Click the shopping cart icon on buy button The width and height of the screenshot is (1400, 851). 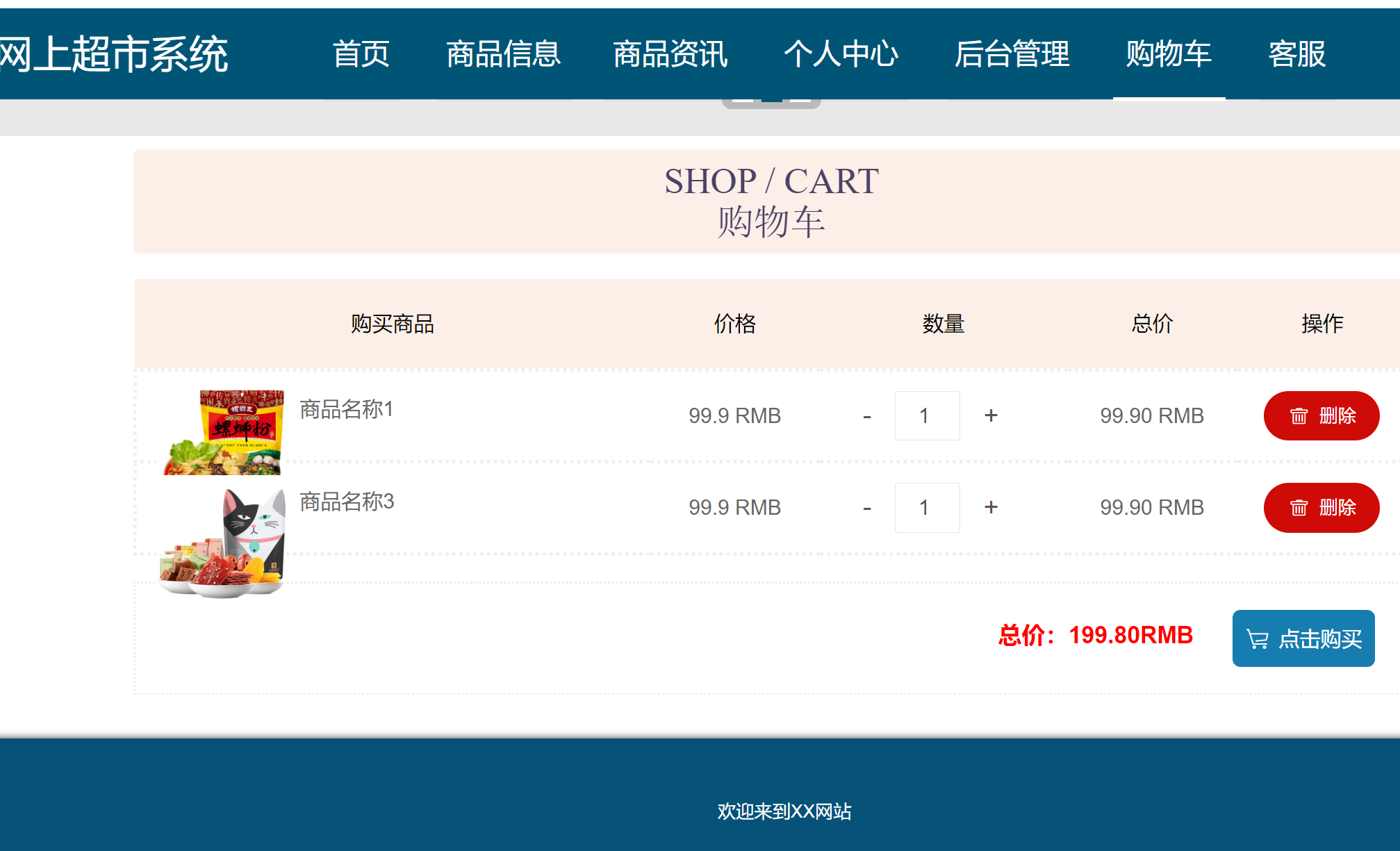(x=1258, y=639)
